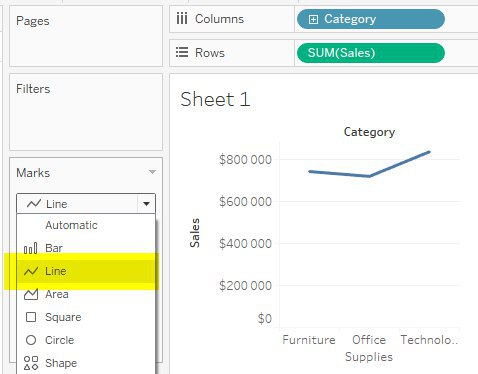Viewport: 478px width, 374px height.
Task: Choose Shape mark type
Action: point(86,363)
